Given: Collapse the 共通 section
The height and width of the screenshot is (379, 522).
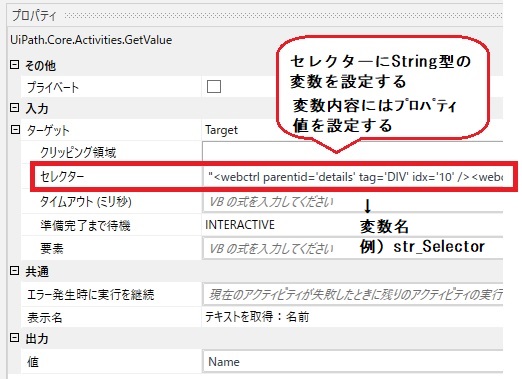Looking at the screenshot, I should pyautogui.click(x=14, y=270).
